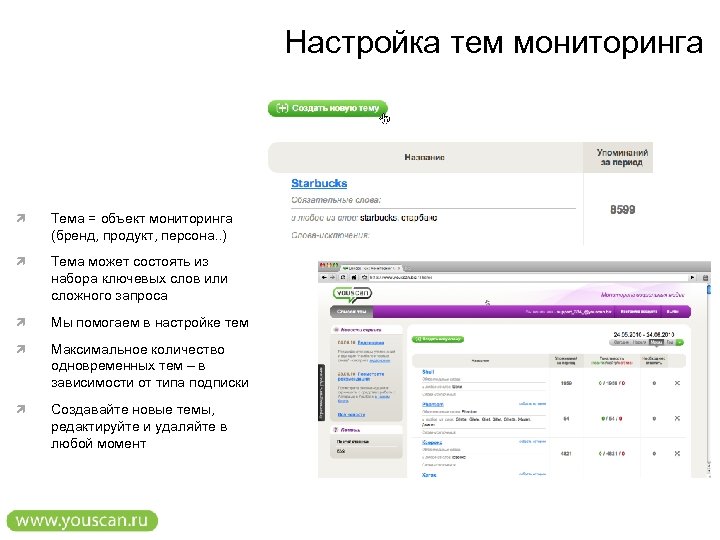This screenshot has height=540, width=720.
Task: Click the bookmark star icon in address bar
Action: (x=364, y=277)
